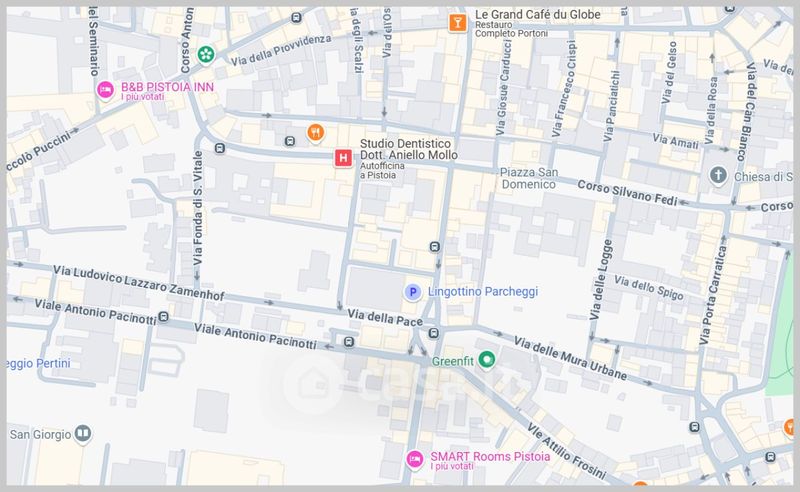Click the Via Francesco Crispi label
800x492 pixels.
(x=564, y=89)
